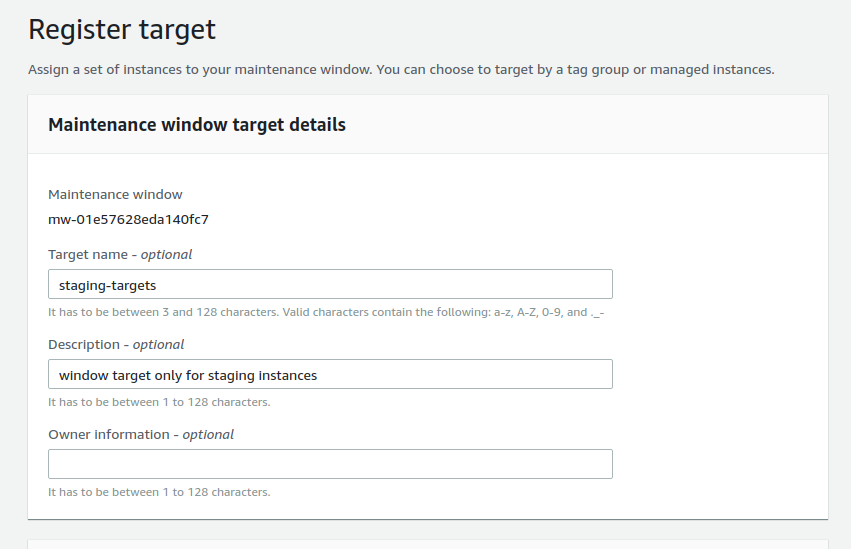851x549 pixels.
Task: Click the hint text below Description field
Action: point(159,402)
